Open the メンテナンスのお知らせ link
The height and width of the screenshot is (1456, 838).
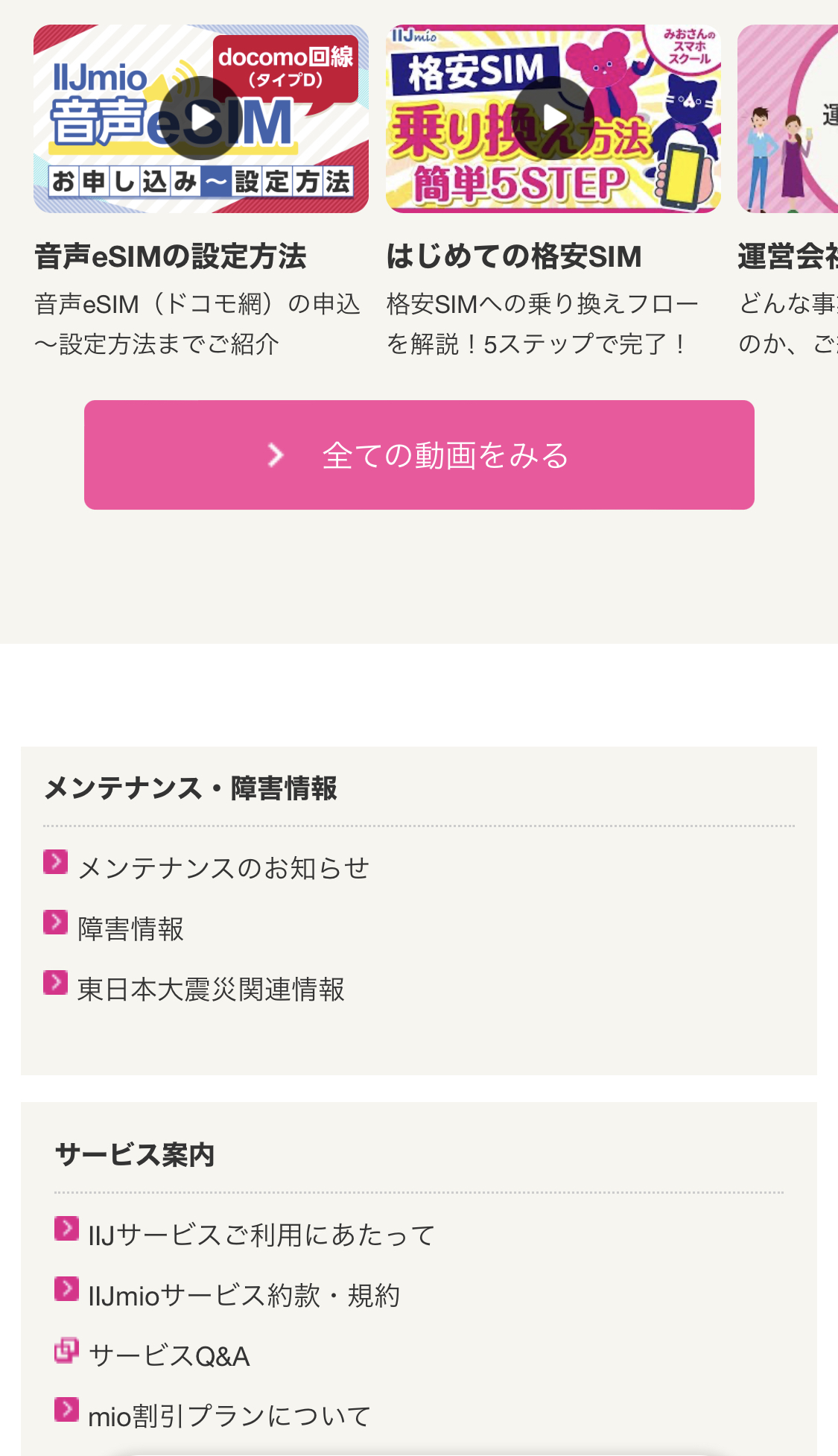[223, 868]
